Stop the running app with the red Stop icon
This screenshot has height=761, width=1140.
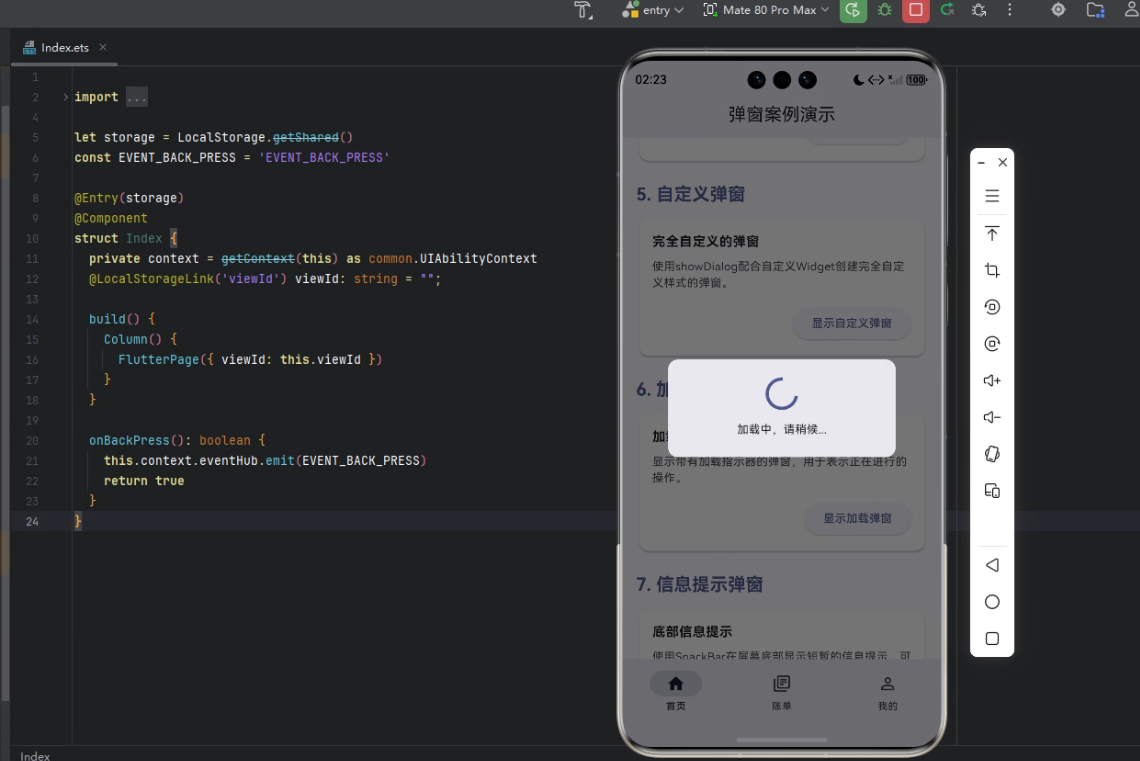pos(915,10)
